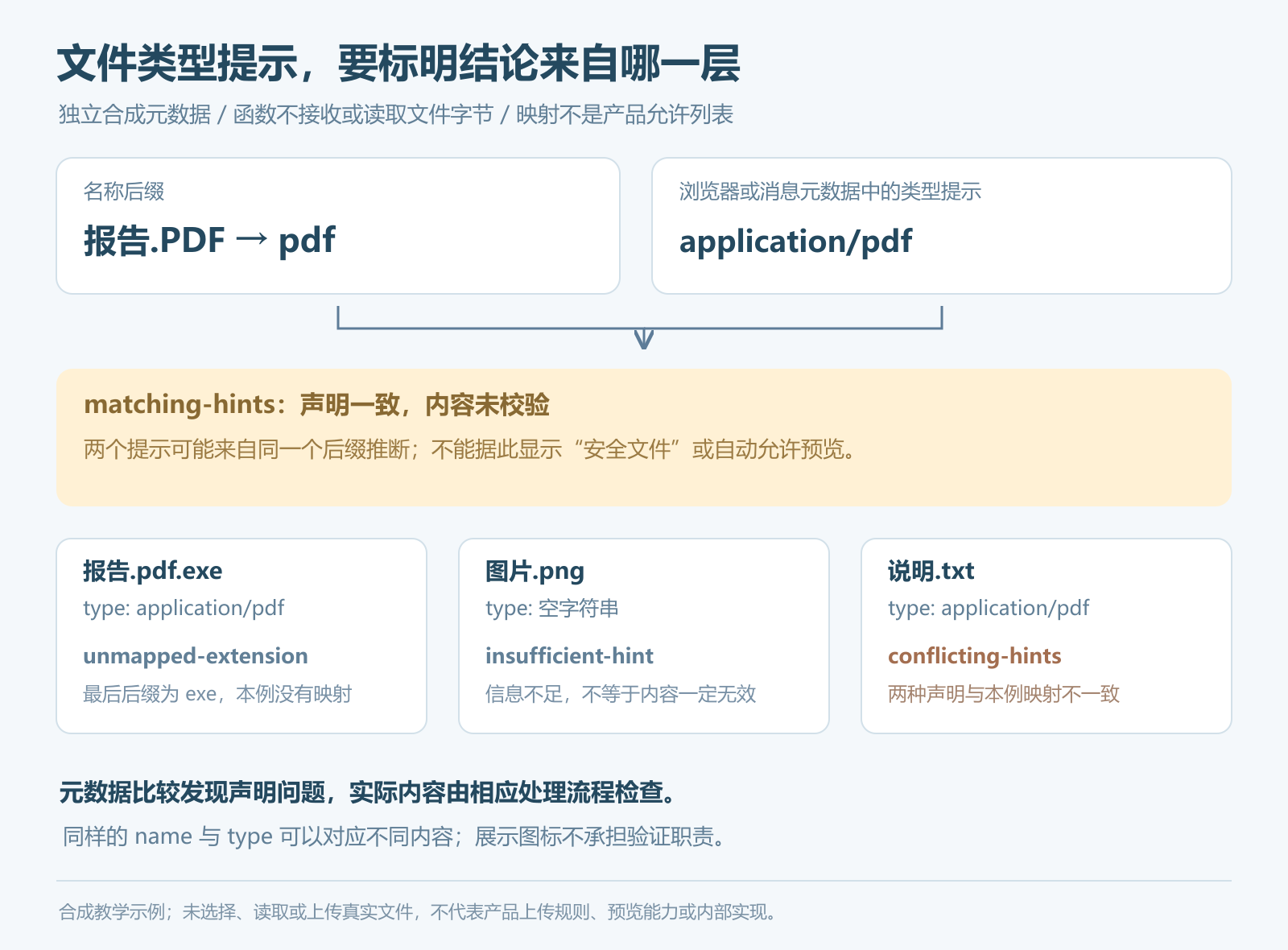Screen dimensions: 1288x950
Task: Click the conflicting-hints result label
Action: point(975,656)
